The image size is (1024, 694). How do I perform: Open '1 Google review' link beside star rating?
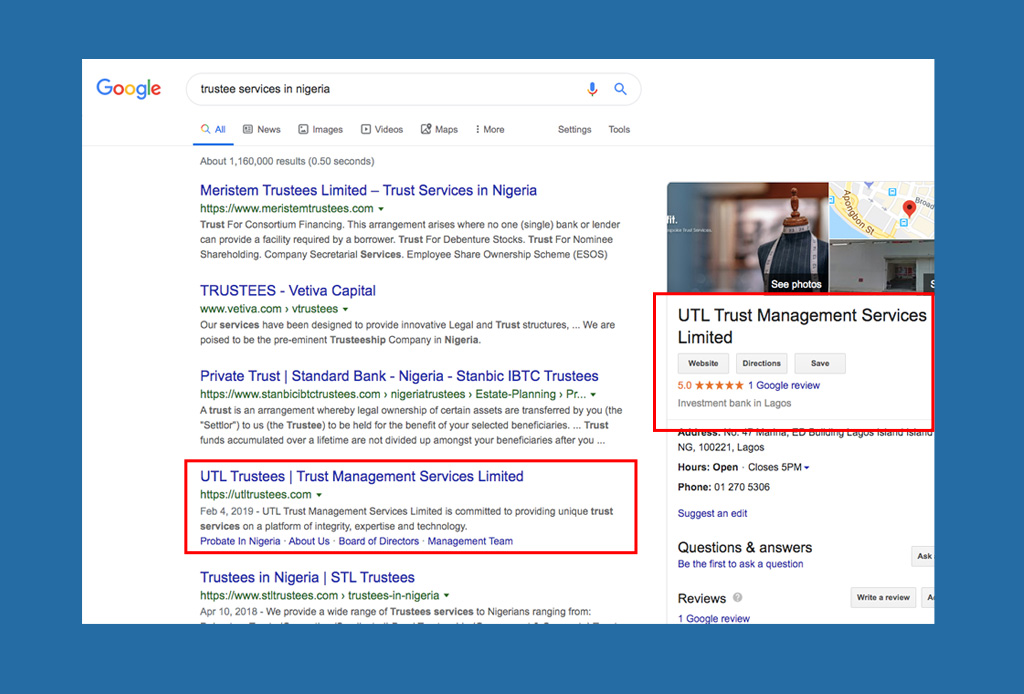784,385
